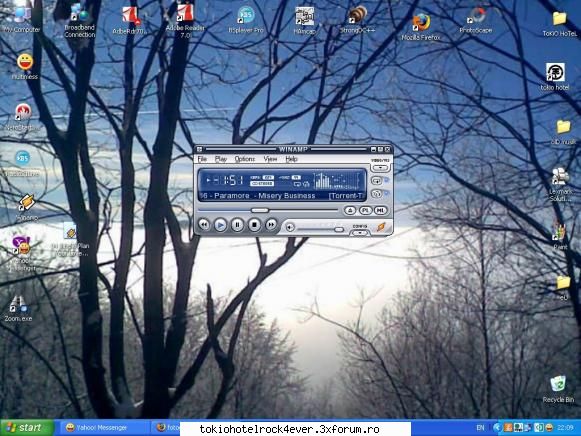Mute using the speaker icon
This screenshot has width=581, height=436.
[290, 227]
